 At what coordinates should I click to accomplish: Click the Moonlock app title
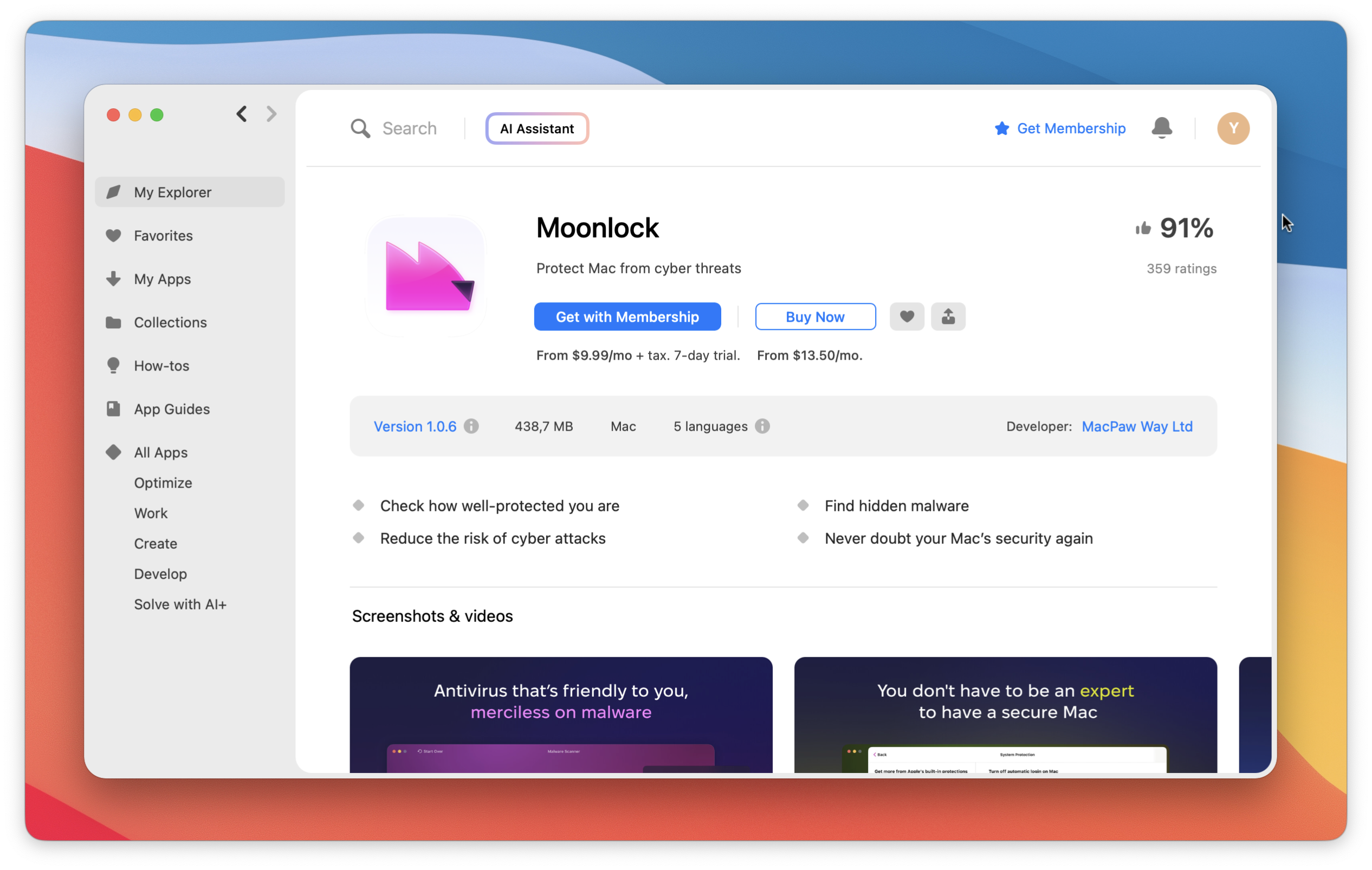point(597,229)
